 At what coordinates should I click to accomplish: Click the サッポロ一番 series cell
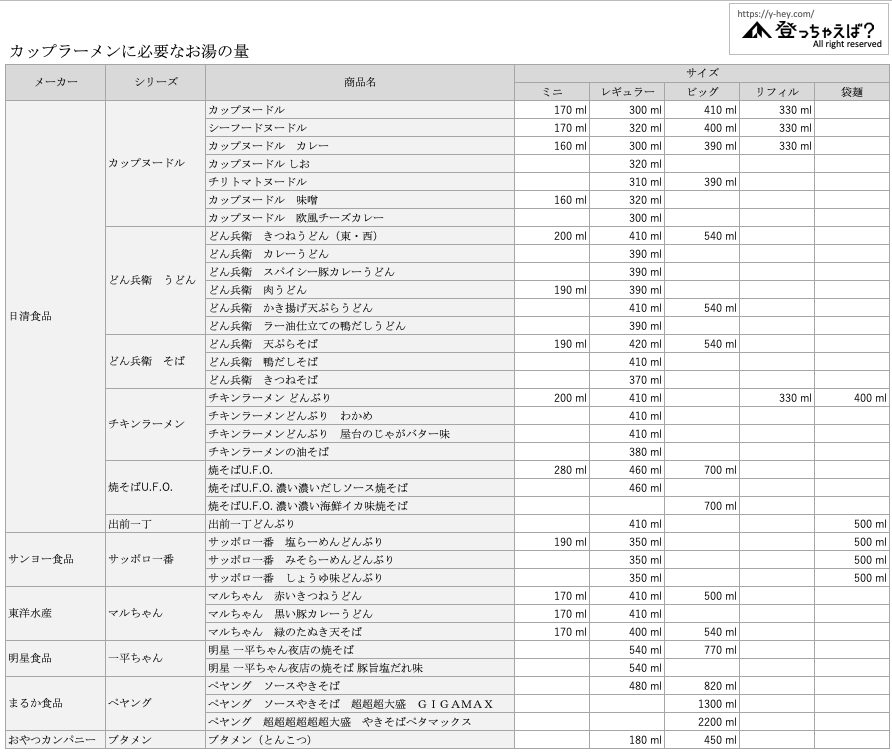[x=156, y=560]
